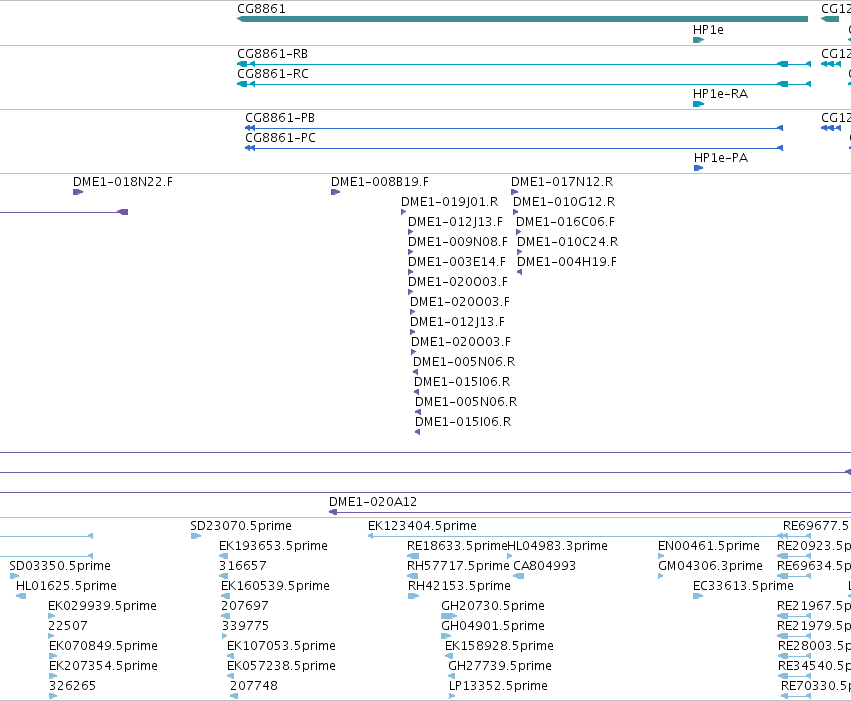851x701 pixels.
Task: Click the DME1-010G12.R label
Action: click(564, 202)
